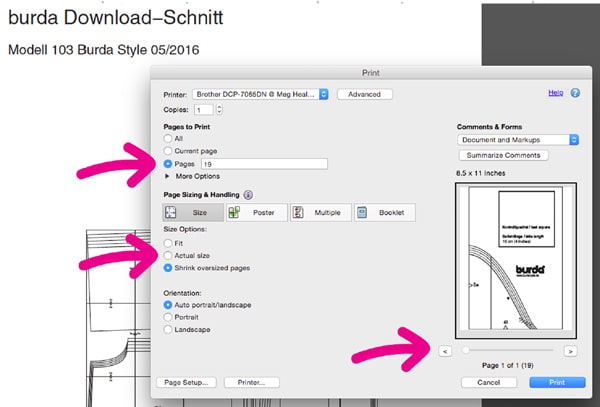Image resolution: width=600 pixels, height=407 pixels.
Task: Click the Copies number field
Action: pyautogui.click(x=204, y=110)
